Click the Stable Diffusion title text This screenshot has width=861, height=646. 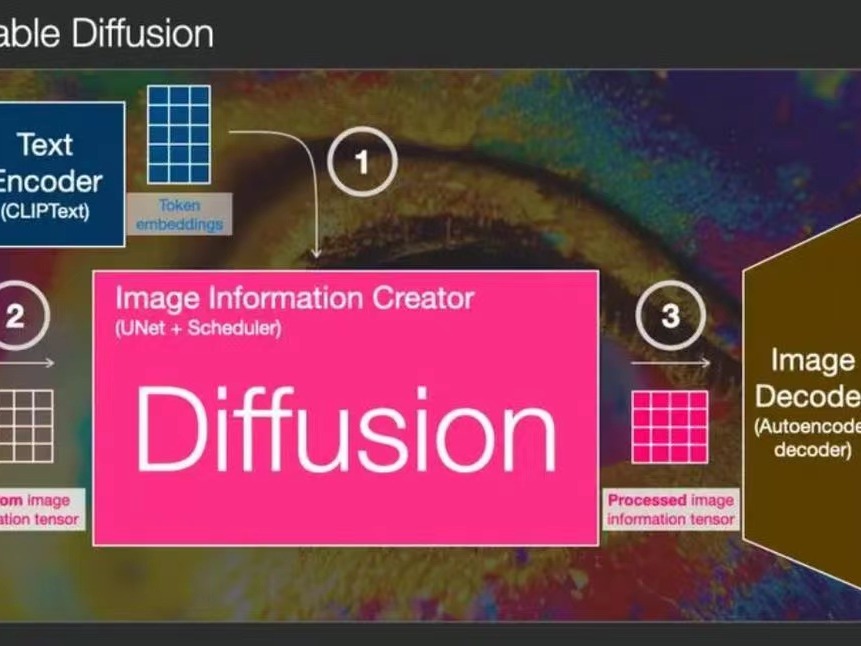pyautogui.click(x=107, y=33)
